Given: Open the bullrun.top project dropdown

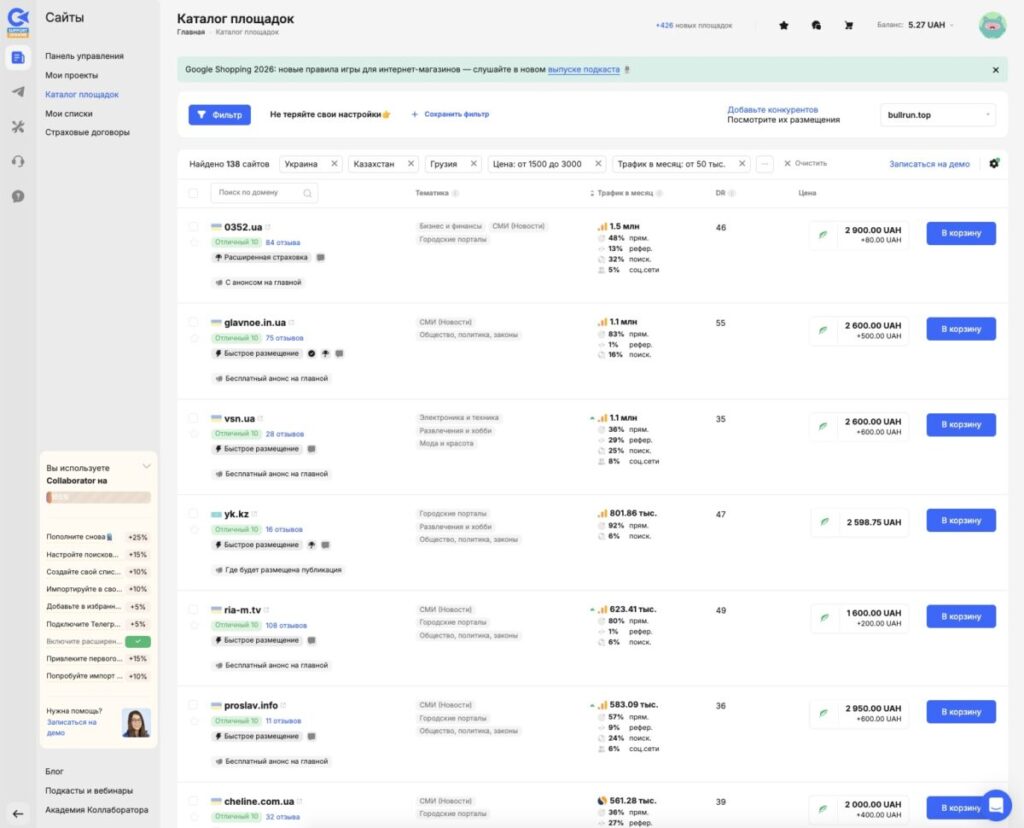Looking at the screenshot, I should (x=938, y=115).
